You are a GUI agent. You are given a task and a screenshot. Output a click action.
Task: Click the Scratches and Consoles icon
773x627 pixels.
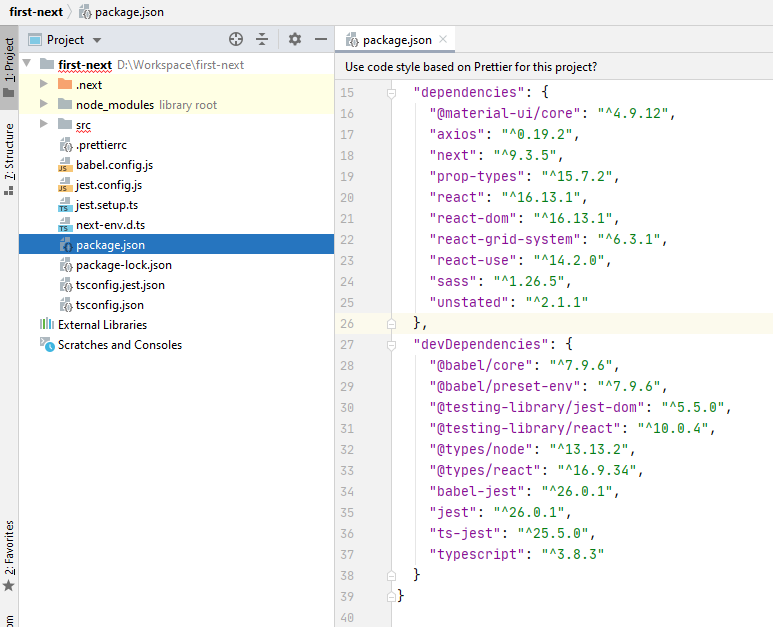click(47, 345)
